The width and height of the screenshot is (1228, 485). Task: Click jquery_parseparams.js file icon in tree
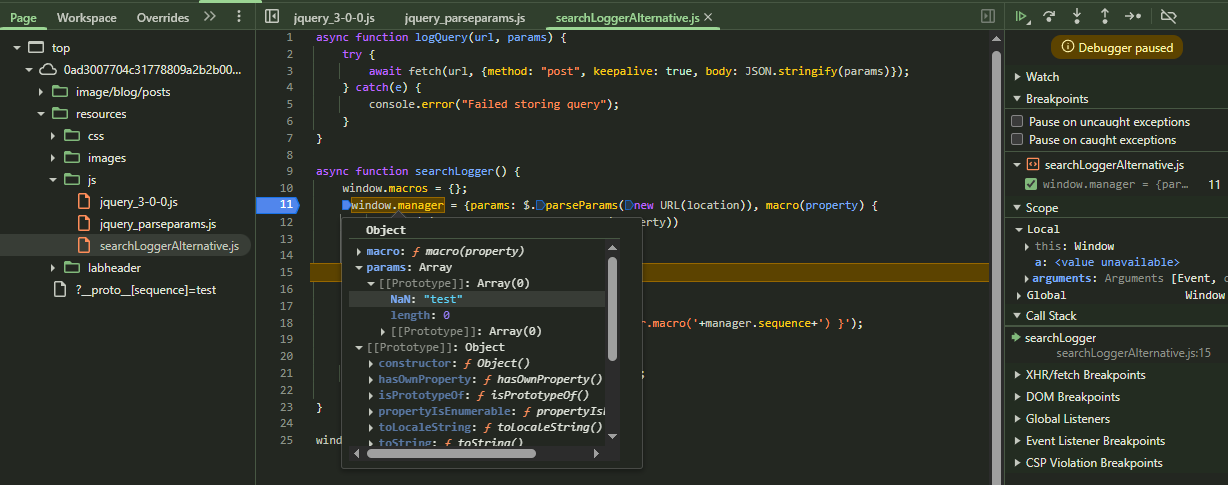(84, 224)
